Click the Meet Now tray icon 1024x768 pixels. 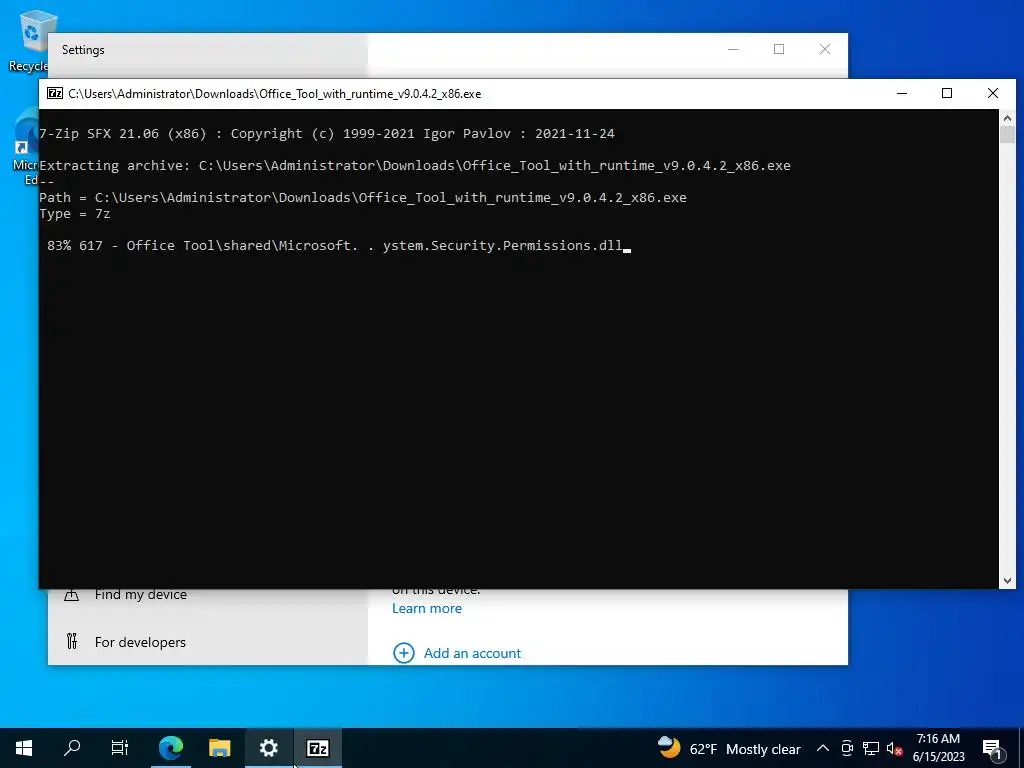(847, 748)
